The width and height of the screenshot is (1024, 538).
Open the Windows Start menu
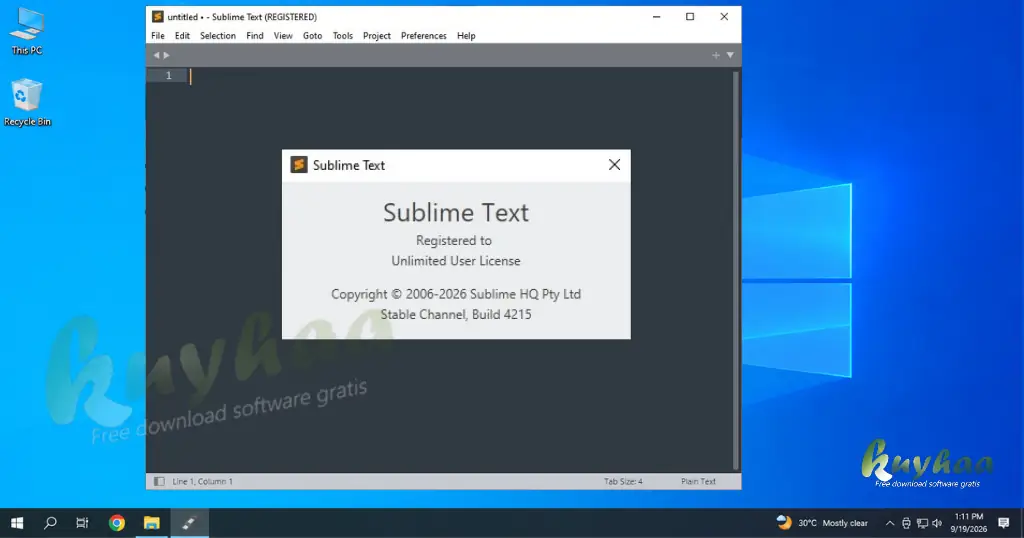tap(17, 523)
